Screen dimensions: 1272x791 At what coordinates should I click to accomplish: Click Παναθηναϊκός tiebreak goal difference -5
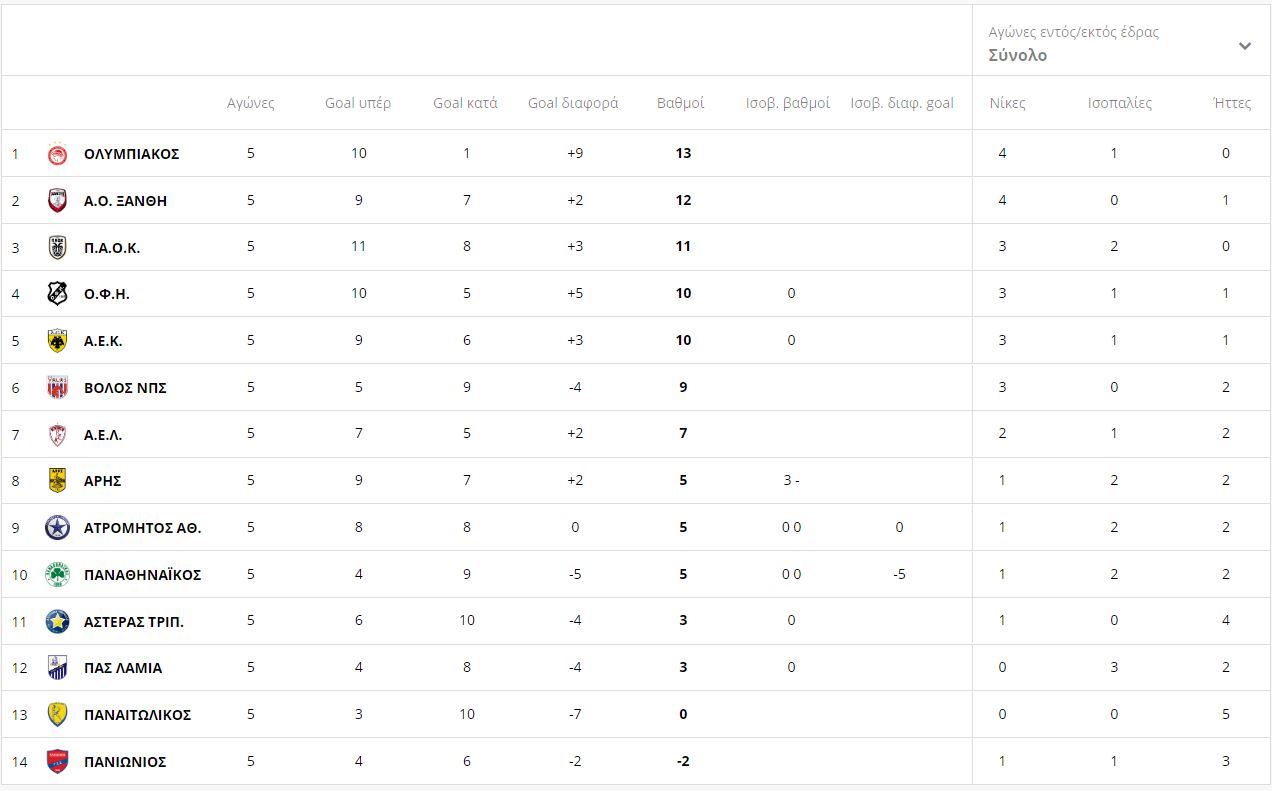point(899,575)
